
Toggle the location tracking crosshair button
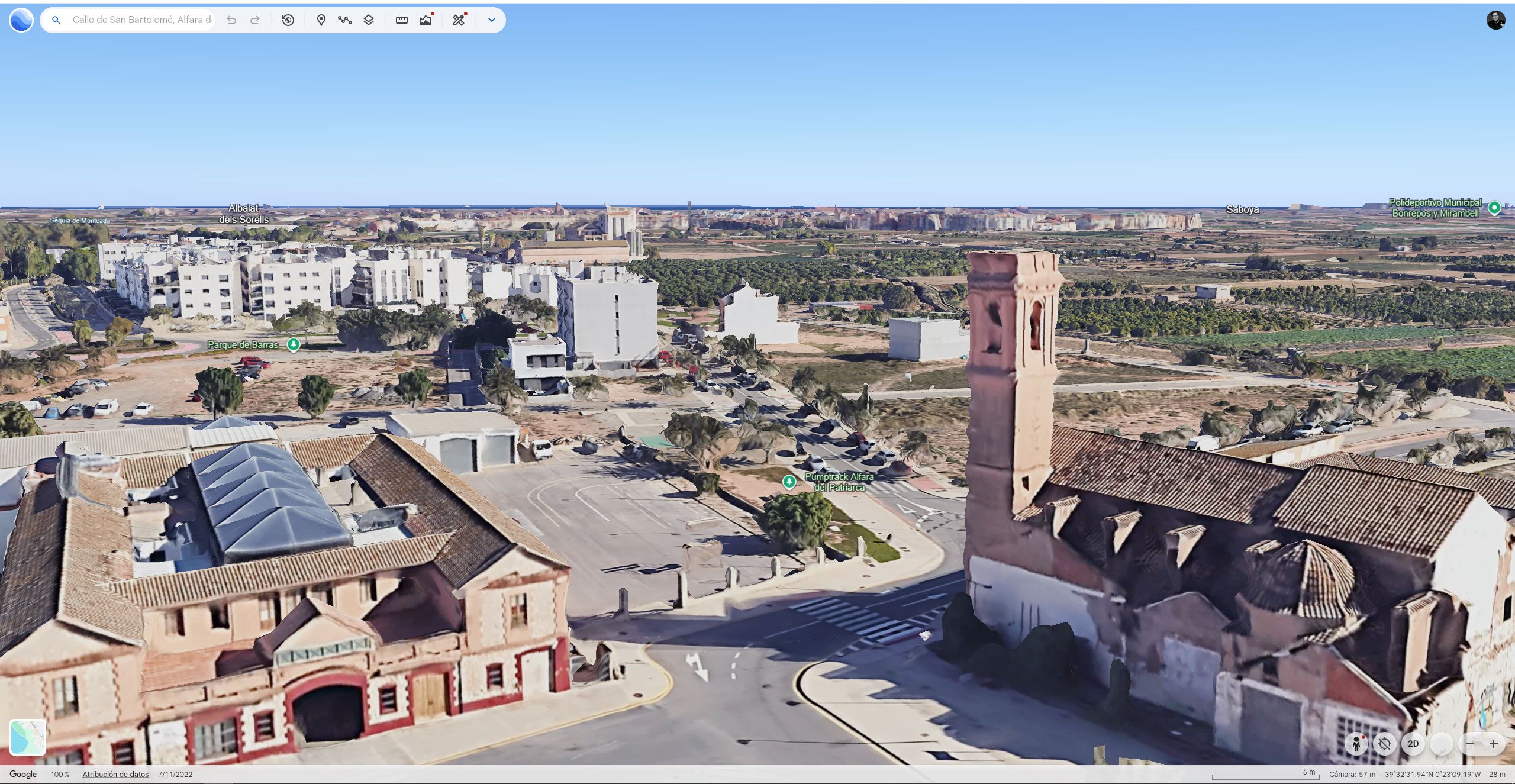(1385, 744)
